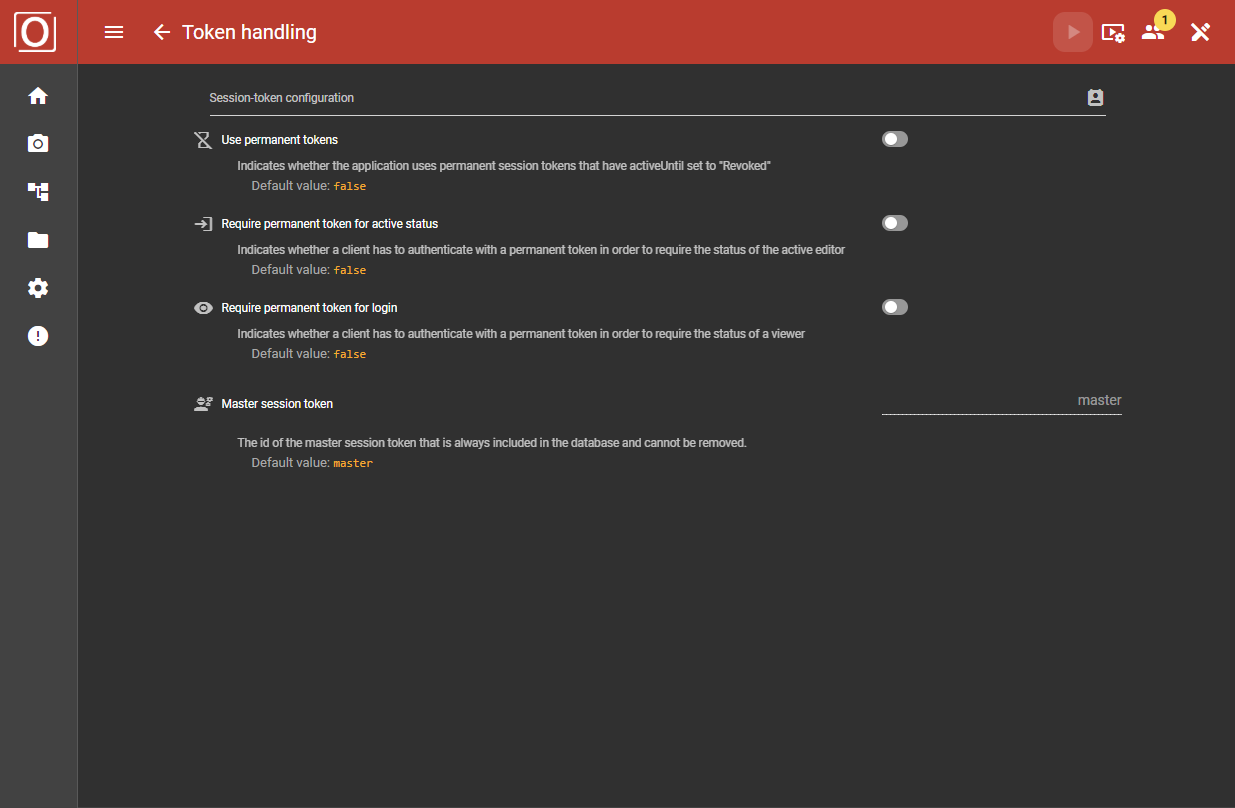Open the player settings icon in header

[1113, 33]
